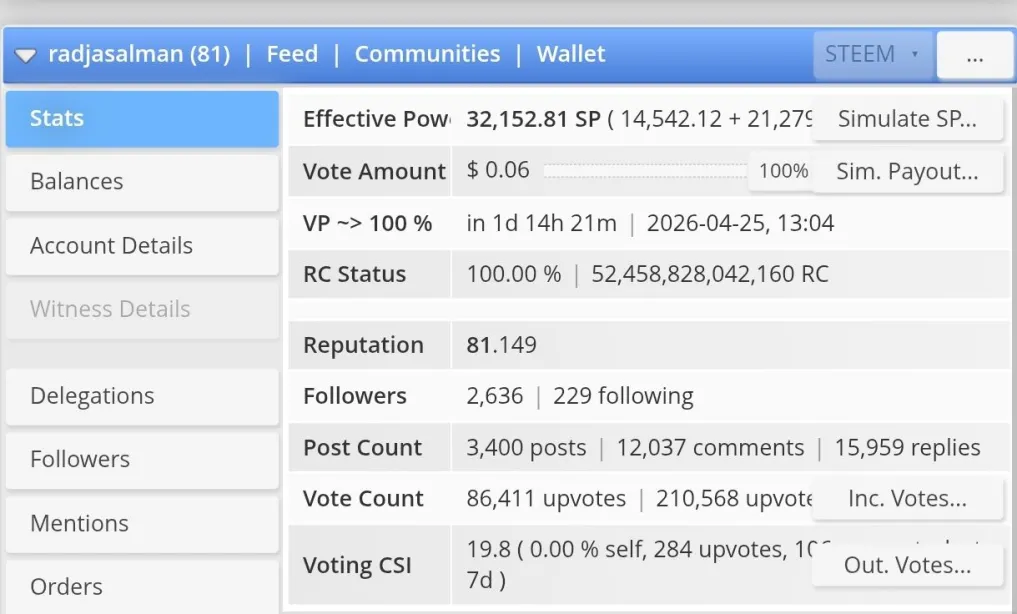Open the Out. Votes button
The height and width of the screenshot is (614, 1017).
click(907, 566)
